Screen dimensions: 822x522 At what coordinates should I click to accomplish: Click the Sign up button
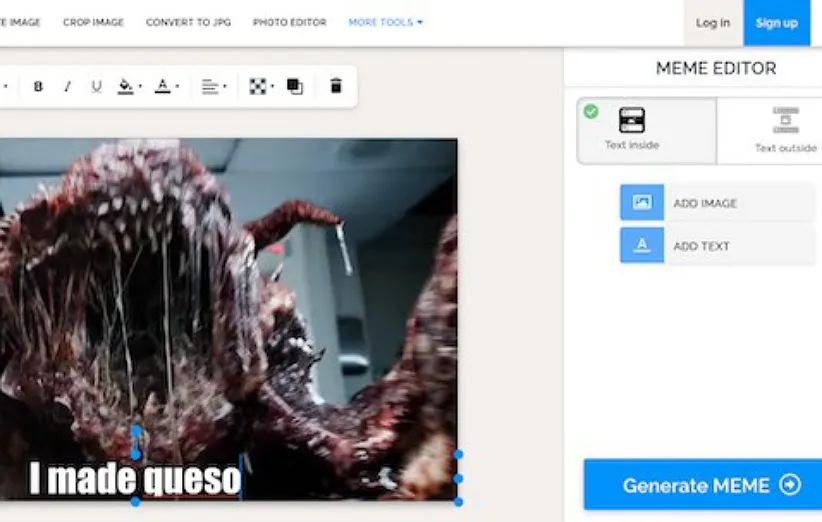(776, 23)
